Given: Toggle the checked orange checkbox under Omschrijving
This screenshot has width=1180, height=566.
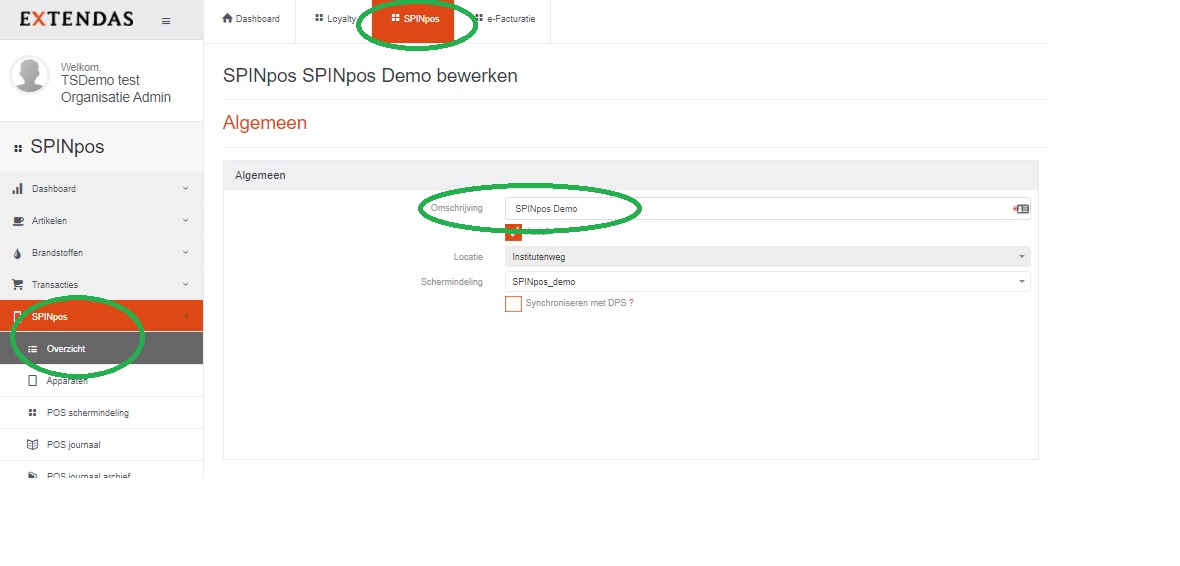Looking at the screenshot, I should click(x=513, y=232).
